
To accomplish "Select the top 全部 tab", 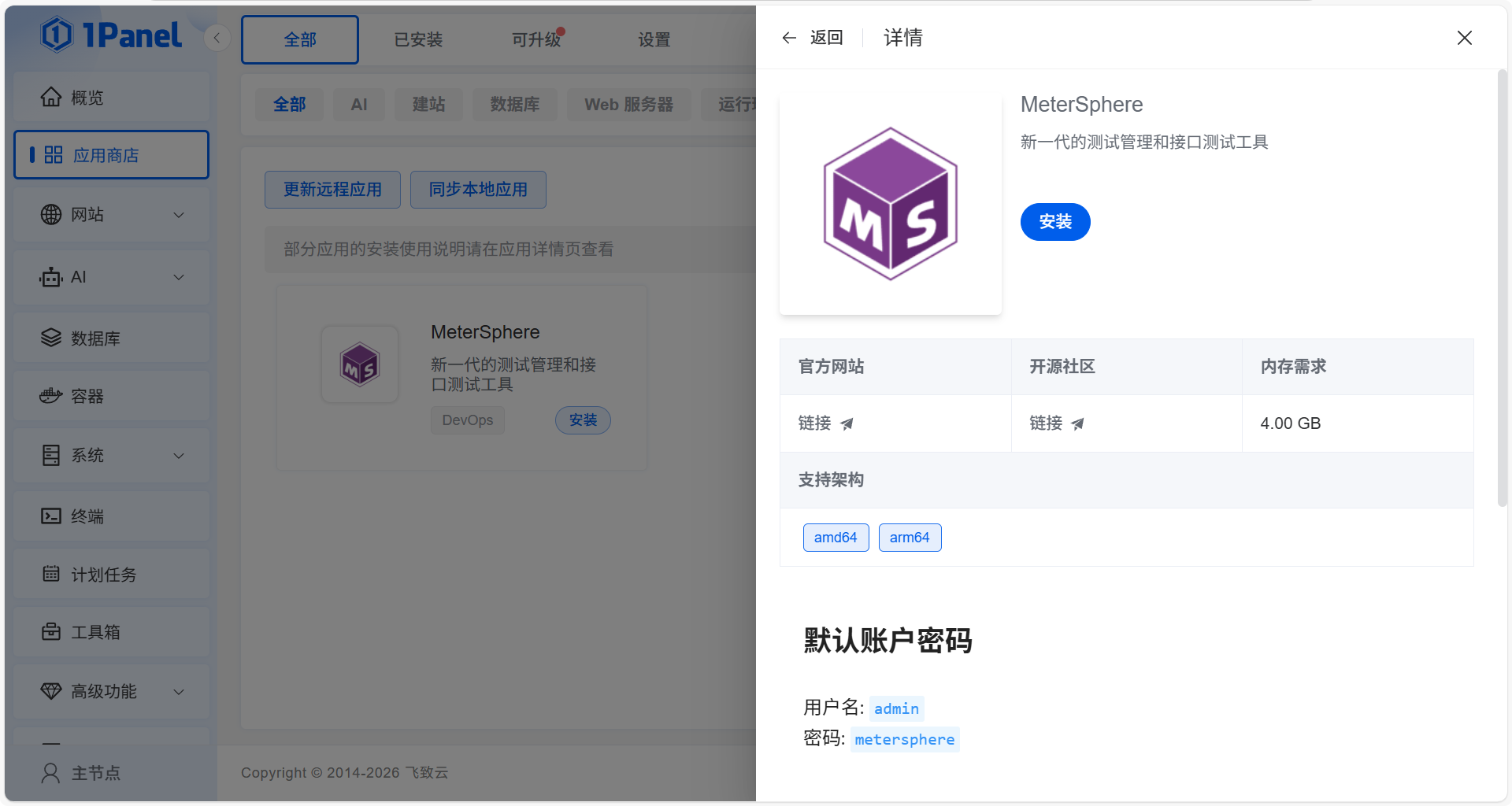I will (x=300, y=39).
